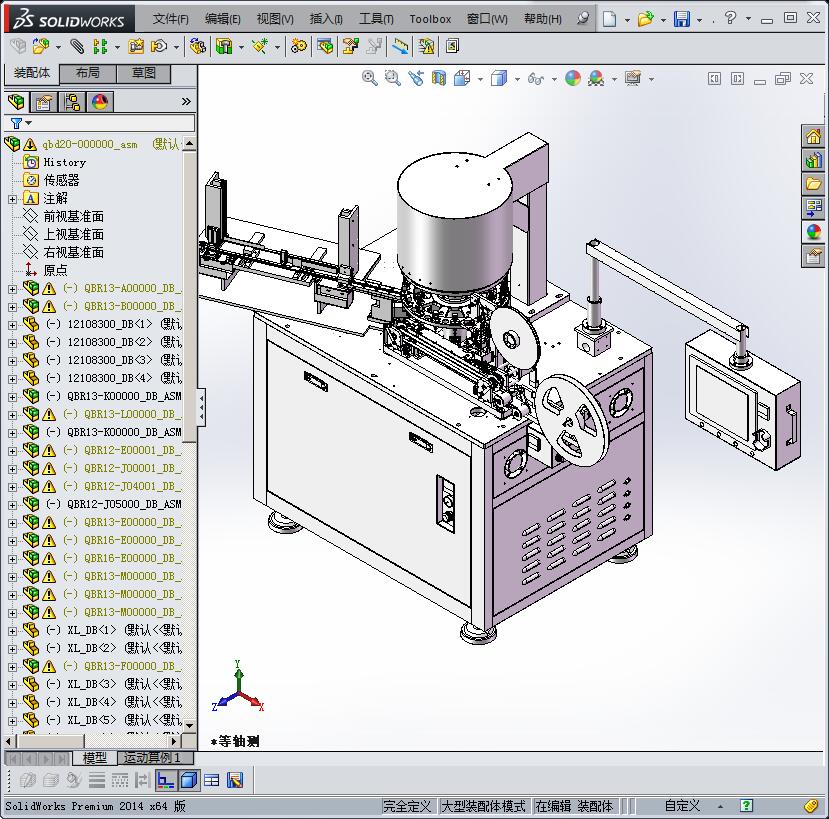Toggle the 2D sketch view button on bottom toolbar
The image size is (829, 819).
pyautogui.click(x=165, y=780)
